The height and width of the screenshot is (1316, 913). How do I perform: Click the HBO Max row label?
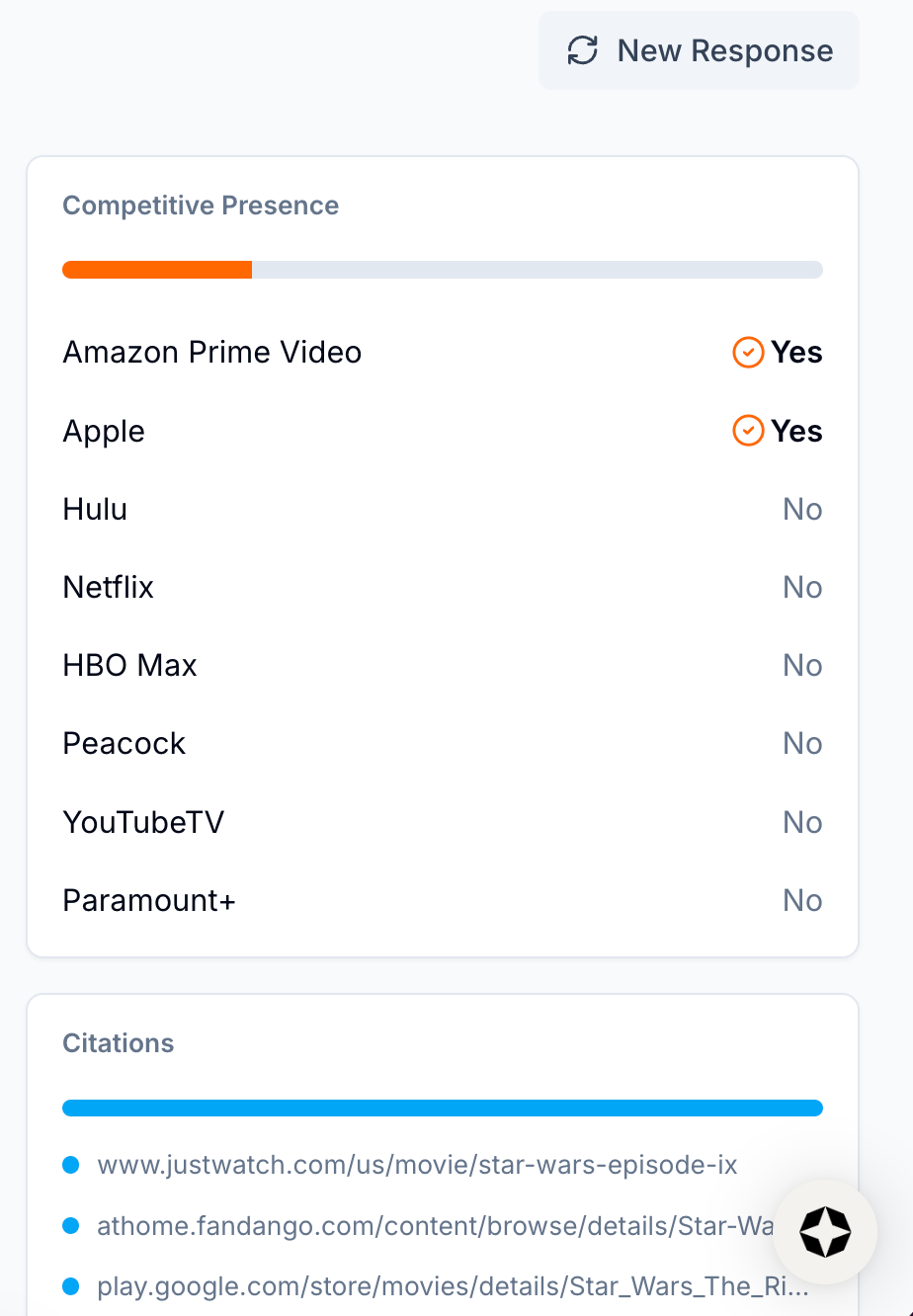pos(129,666)
